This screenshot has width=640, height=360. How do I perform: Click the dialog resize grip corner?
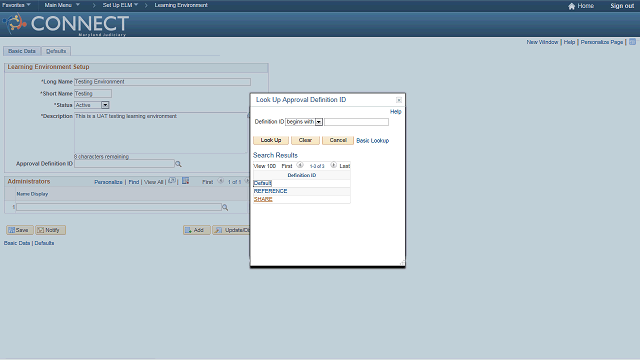402,263
